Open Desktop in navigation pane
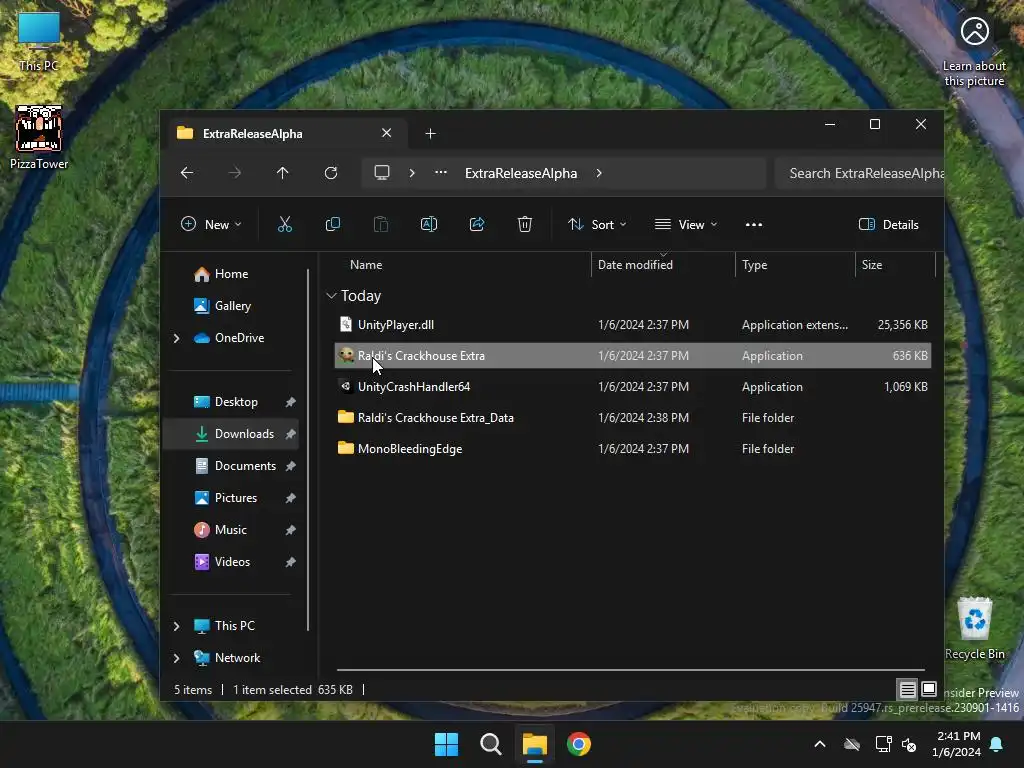This screenshot has height=768, width=1024. pyautogui.click(x=226, y=402)
